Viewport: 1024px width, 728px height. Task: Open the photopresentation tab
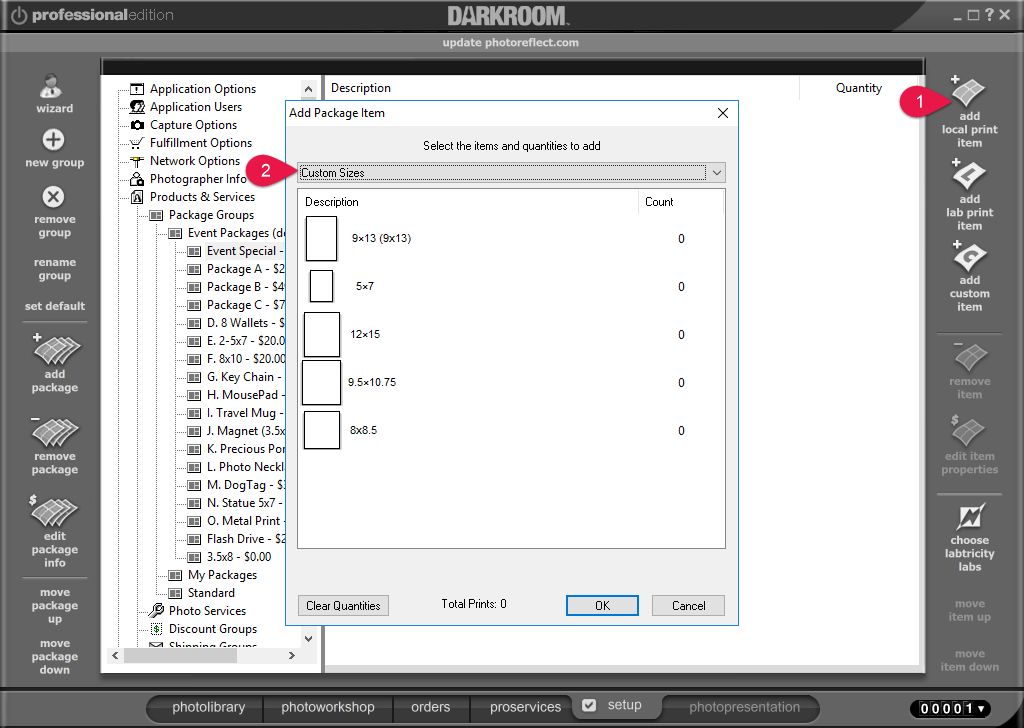click(x=744, y=707)
